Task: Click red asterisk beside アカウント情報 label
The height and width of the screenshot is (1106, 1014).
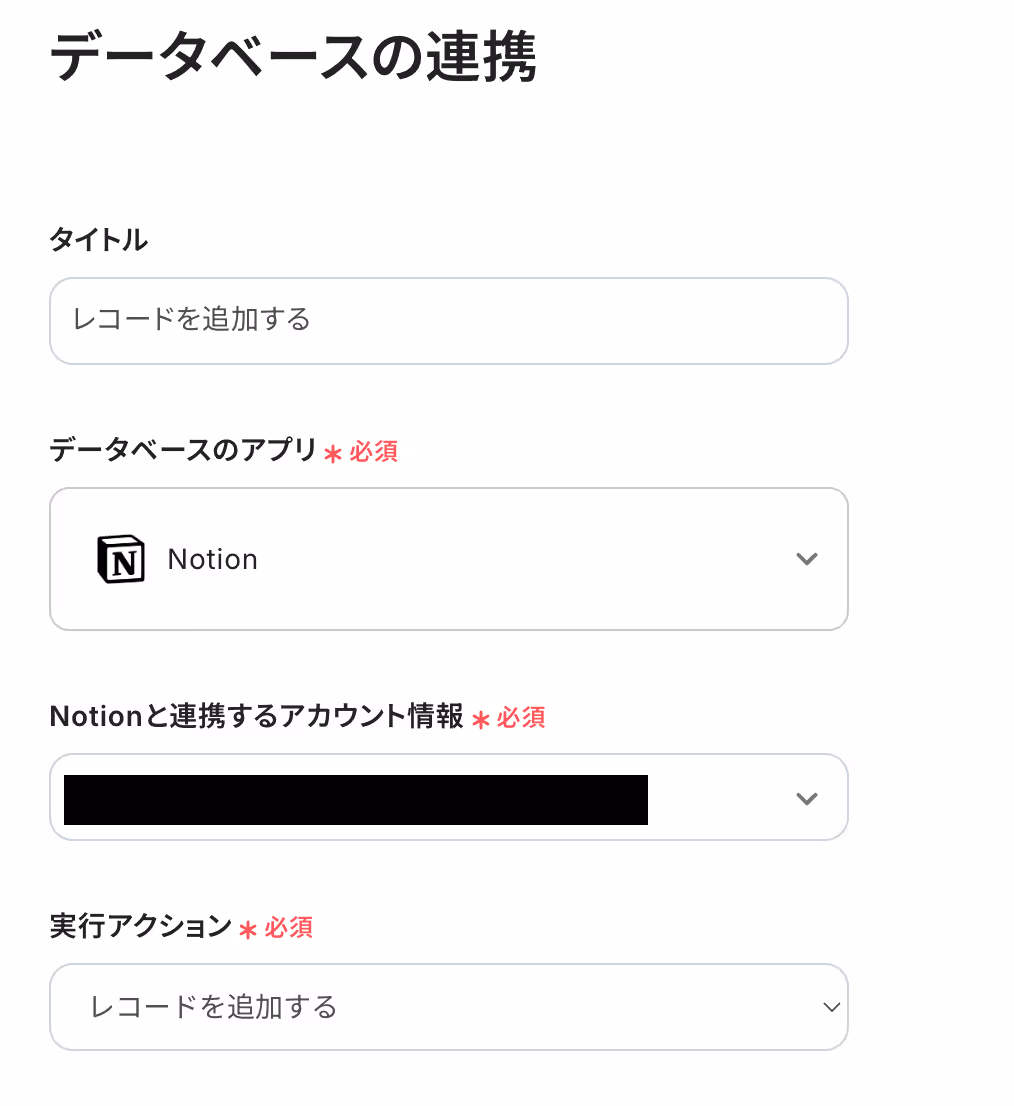Action: click(481, 720)
